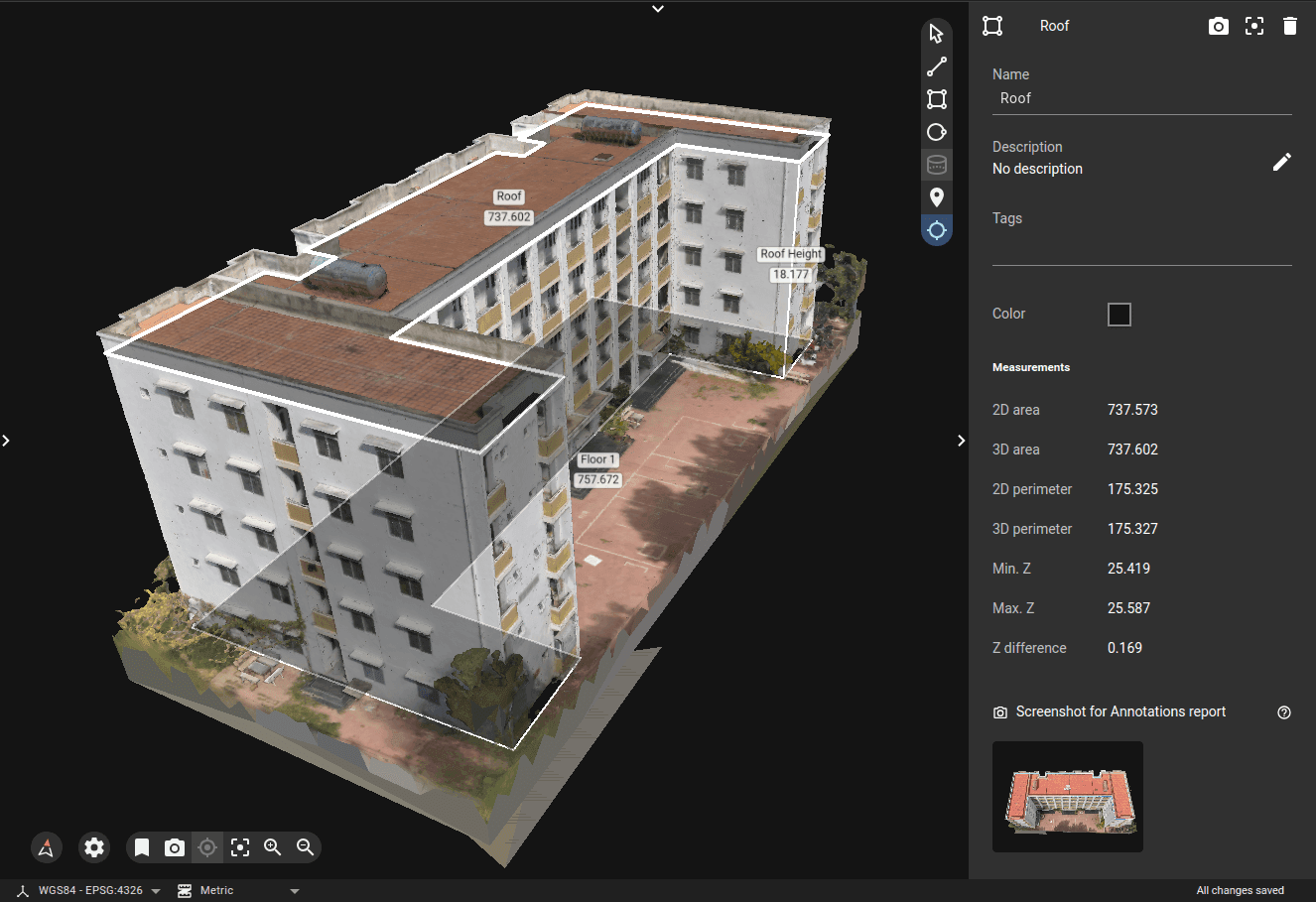Click the 3D area value 737.602 in panel
This screenshot has width=1316, height=902.
point(1132,450)
